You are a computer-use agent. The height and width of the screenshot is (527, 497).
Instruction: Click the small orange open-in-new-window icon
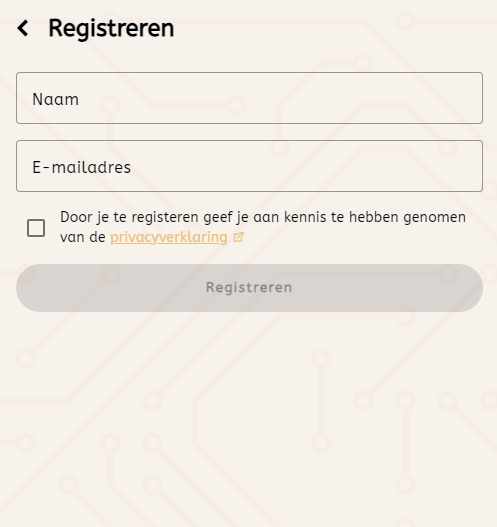coord(238,237)
